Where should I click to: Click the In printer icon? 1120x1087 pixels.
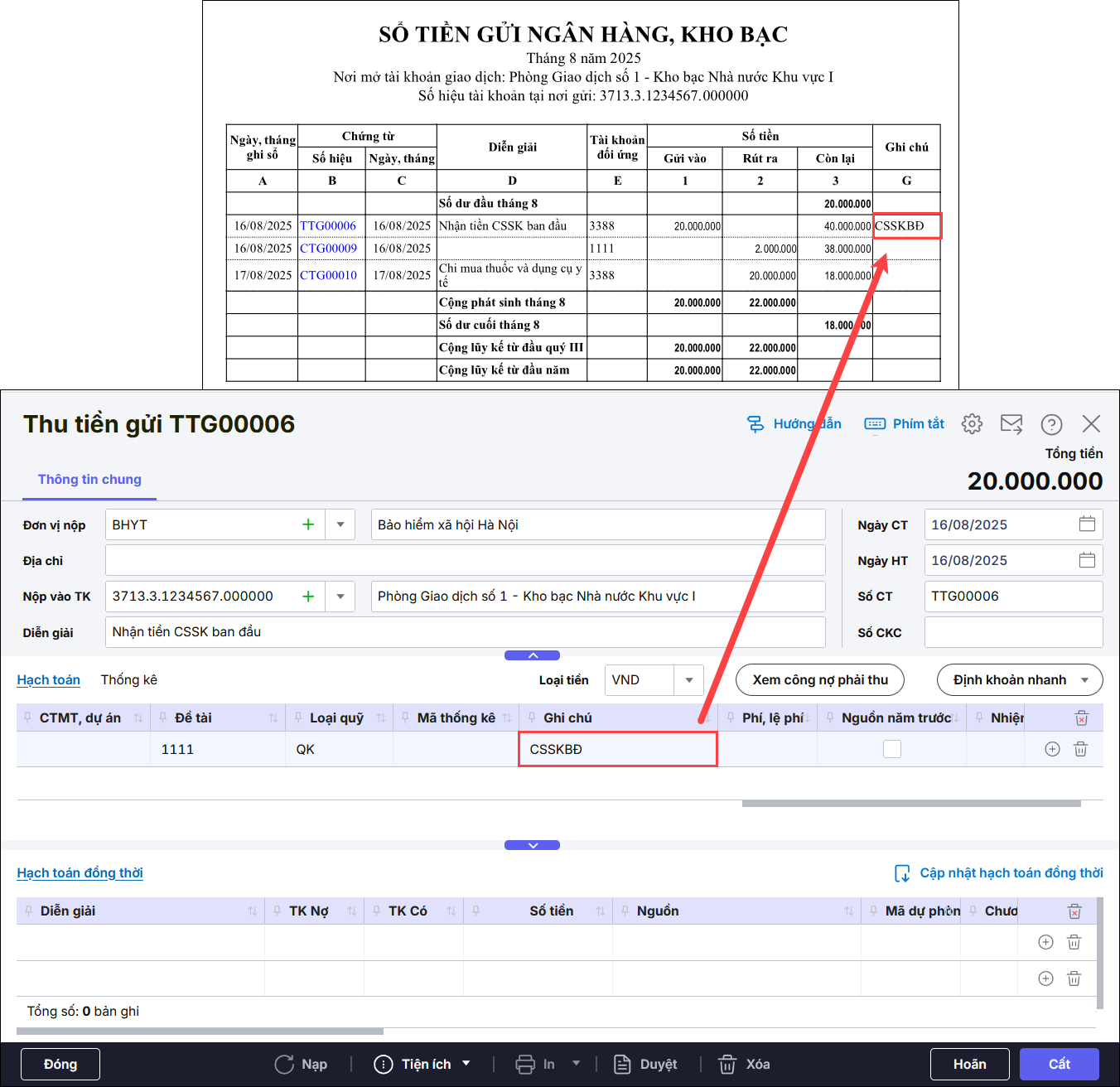[525, 1065]
